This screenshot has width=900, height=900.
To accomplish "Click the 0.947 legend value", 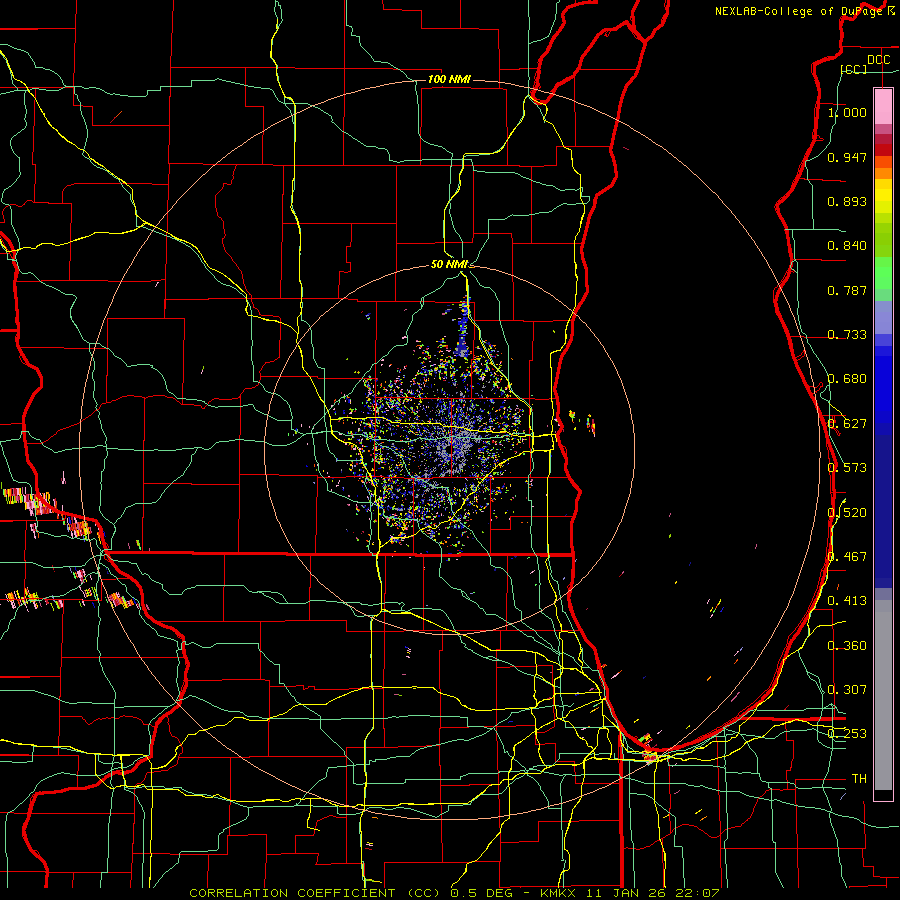I will point(847,157).
